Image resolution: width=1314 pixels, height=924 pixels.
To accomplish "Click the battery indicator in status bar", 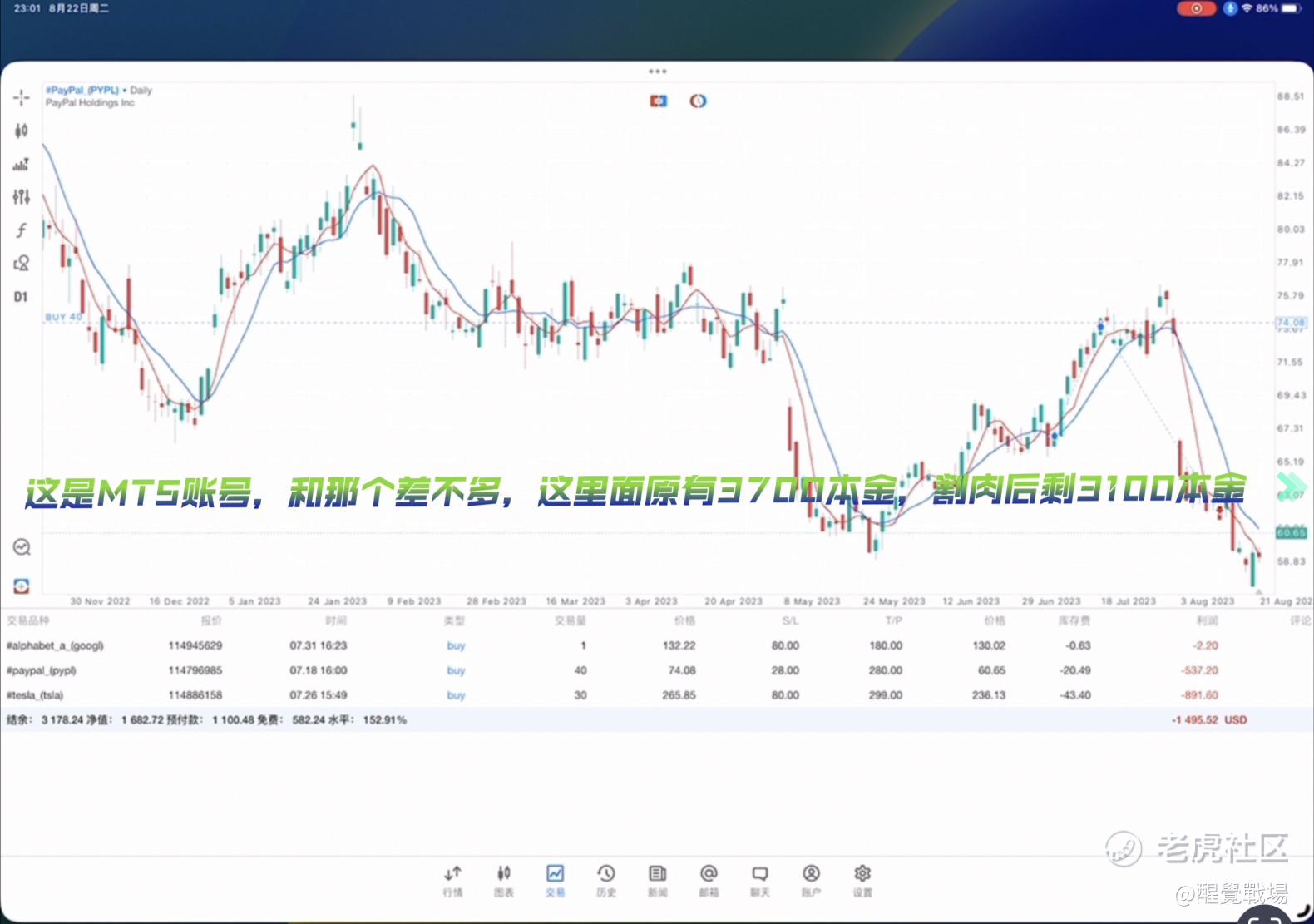I will (1292, 8).
